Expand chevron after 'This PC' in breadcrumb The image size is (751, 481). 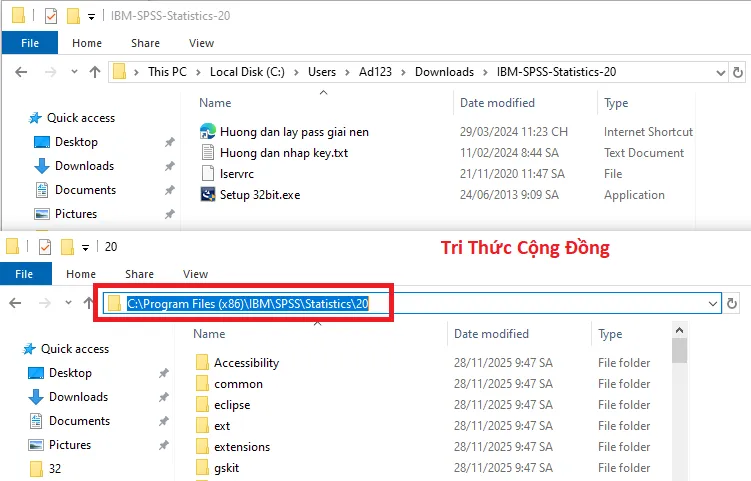point(198,72)
